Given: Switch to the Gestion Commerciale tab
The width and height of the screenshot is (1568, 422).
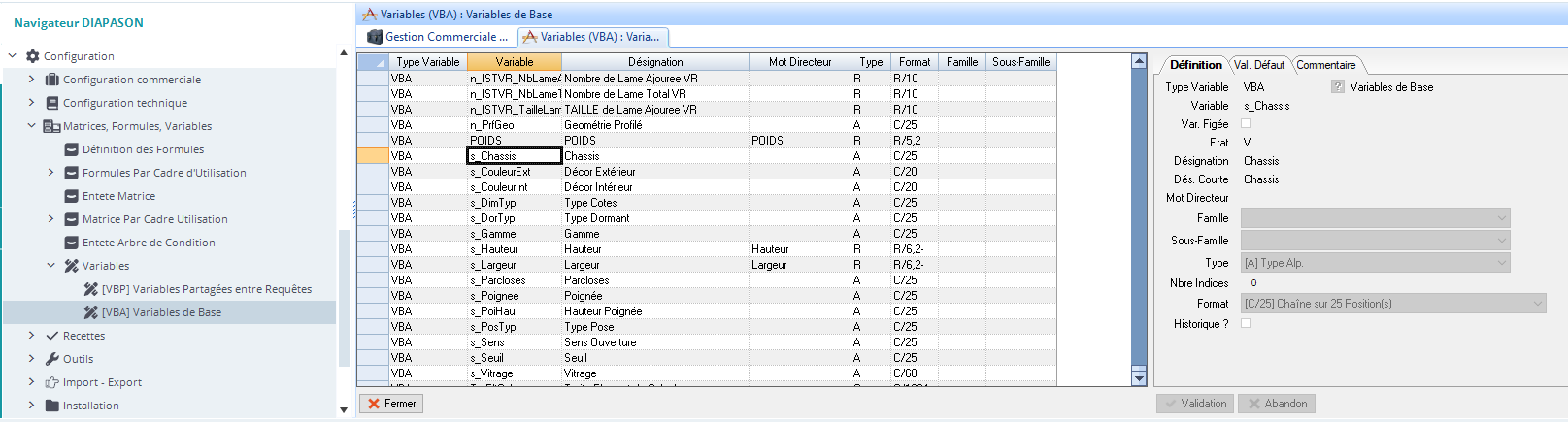Looking at the screenshot, I should point(438,37).
